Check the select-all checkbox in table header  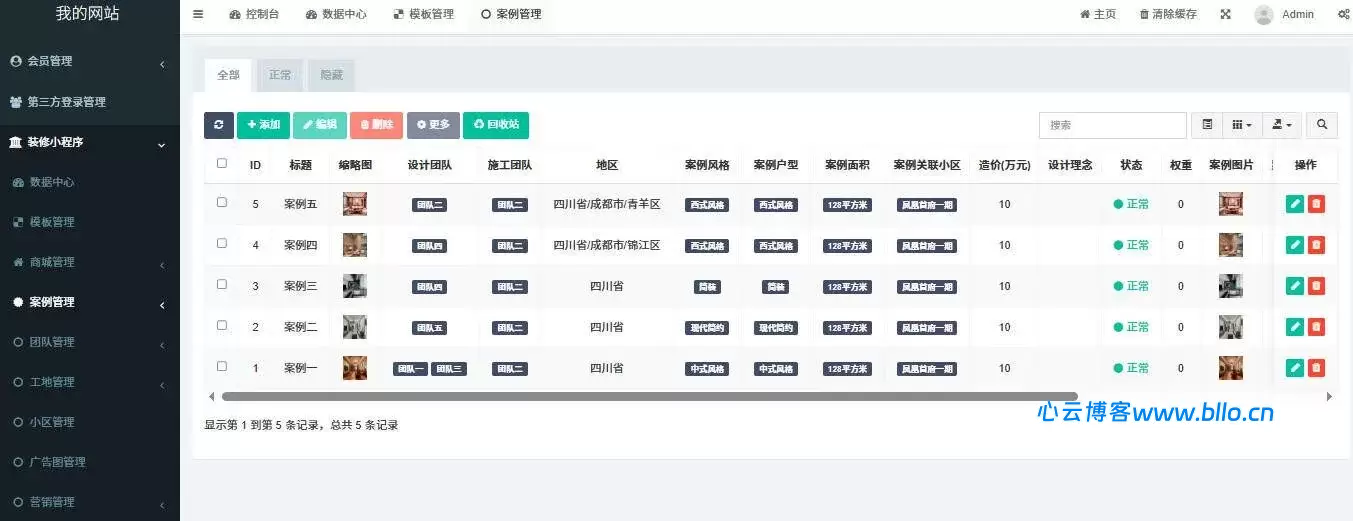pyautogui.click(x=222, y=163)
